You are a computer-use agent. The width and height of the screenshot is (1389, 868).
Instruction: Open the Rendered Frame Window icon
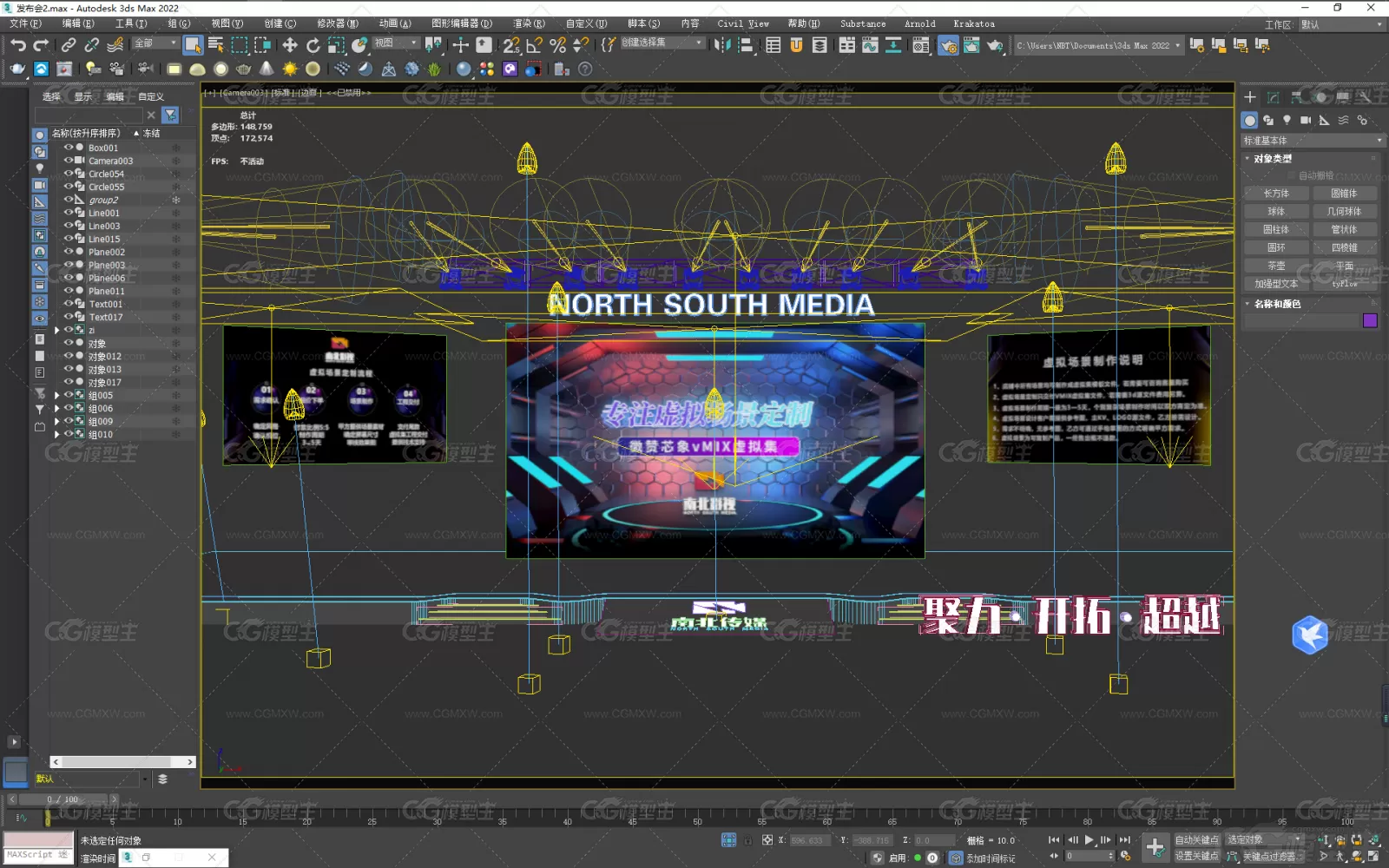pos(971,45)
